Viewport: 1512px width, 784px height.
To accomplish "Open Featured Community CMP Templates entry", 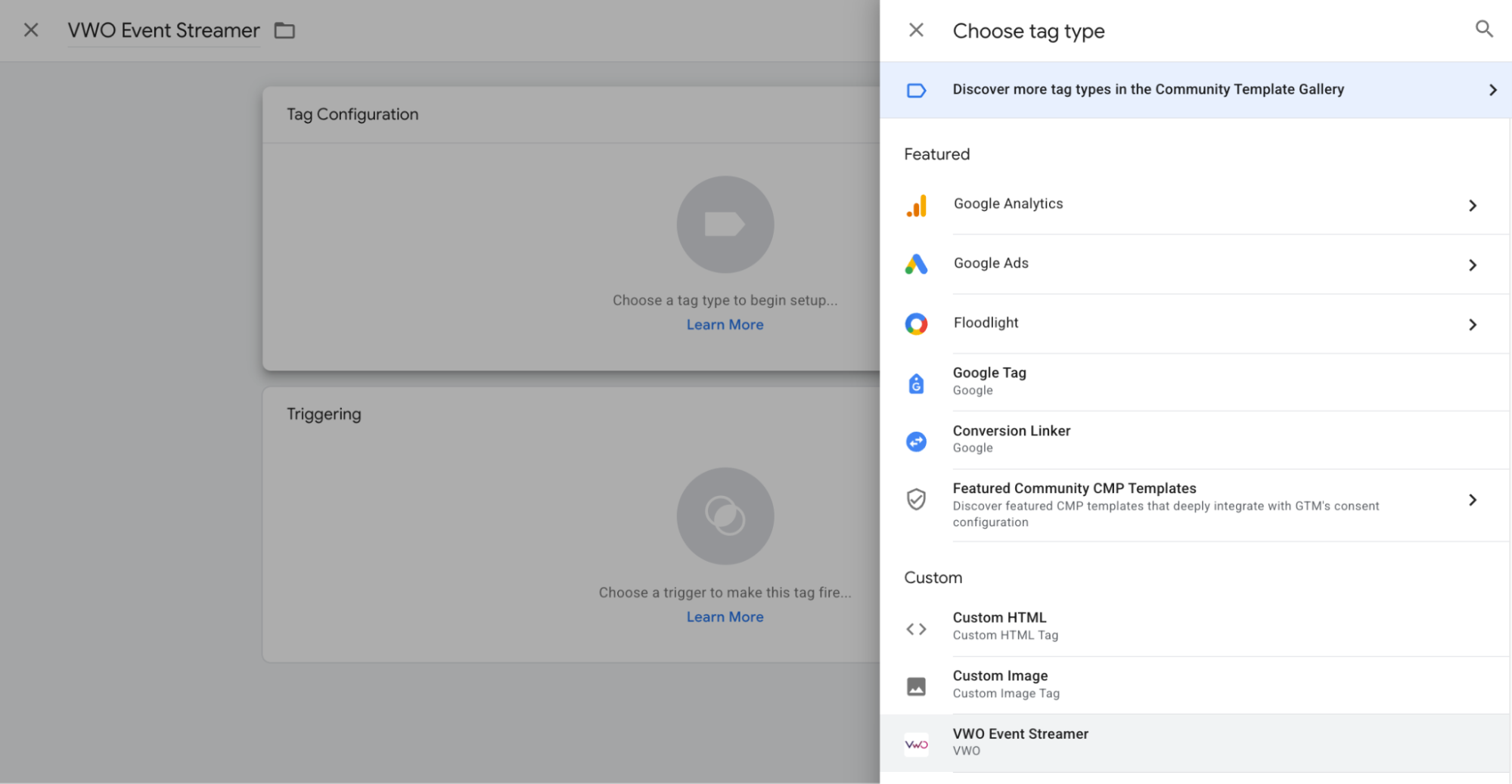I will (1195, 505).
